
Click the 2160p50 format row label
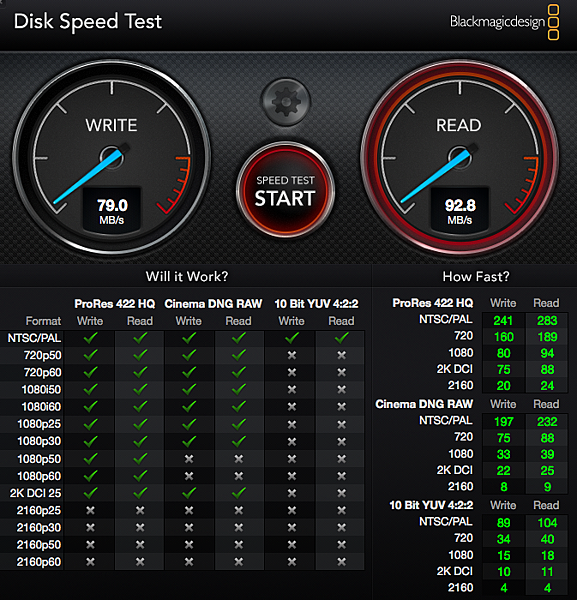39,545
